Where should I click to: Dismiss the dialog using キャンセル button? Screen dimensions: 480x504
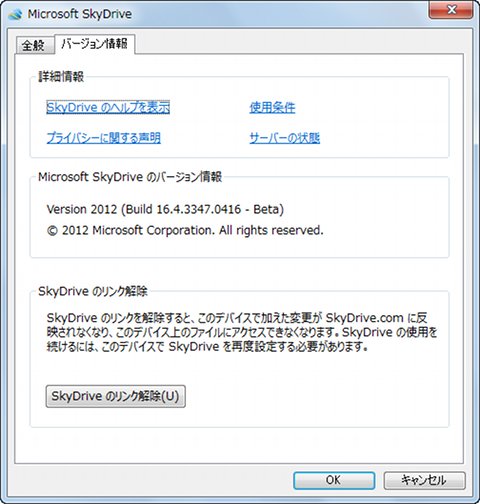pos(424,480)
